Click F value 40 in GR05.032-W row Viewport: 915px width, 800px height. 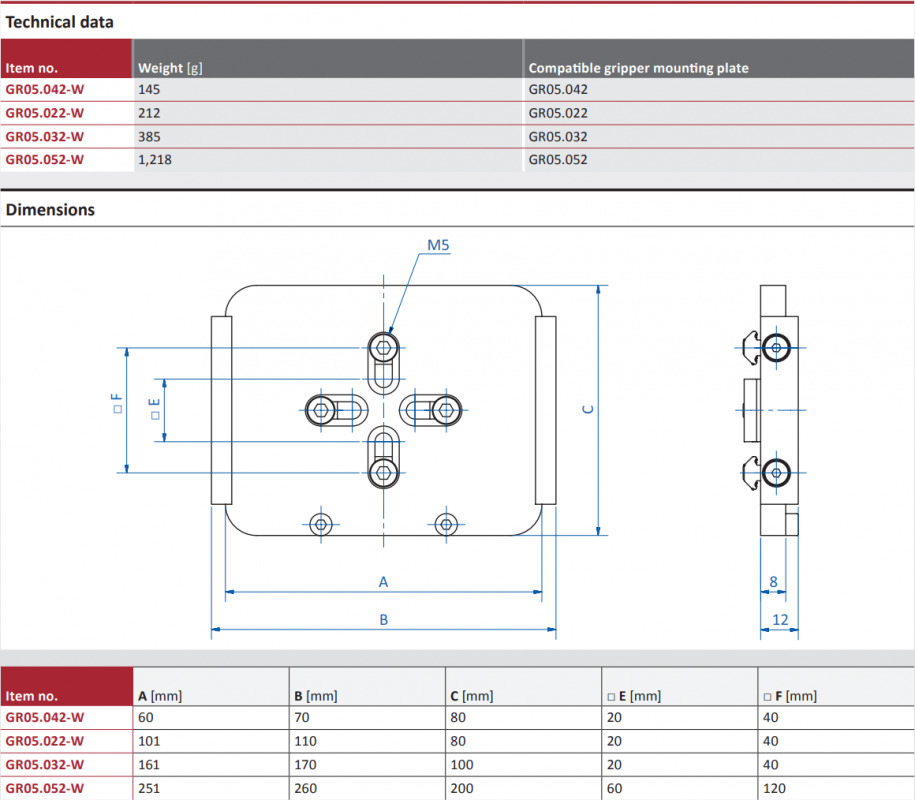(771, 764)
